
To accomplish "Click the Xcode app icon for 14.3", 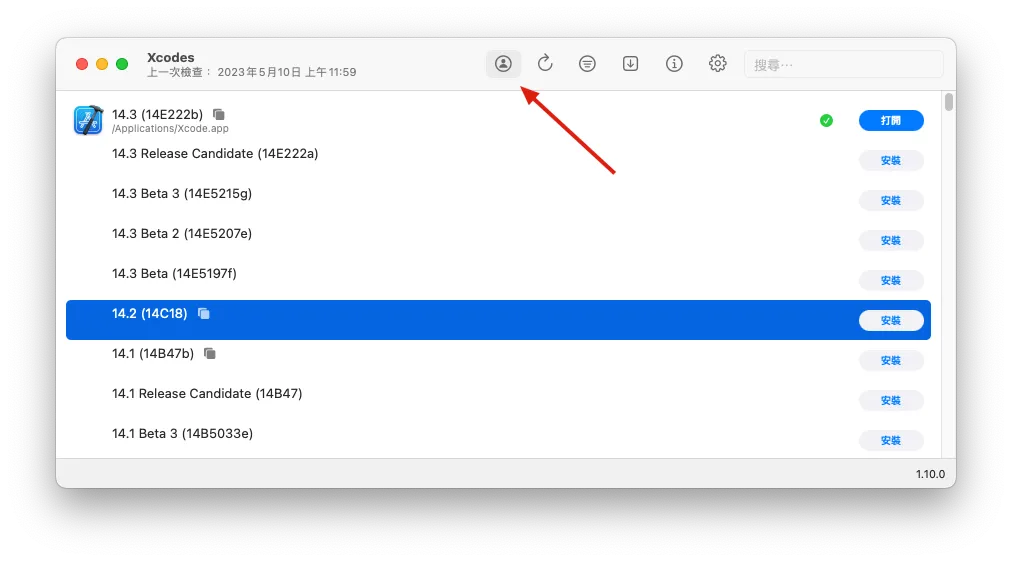I will (x=88, y=120).
